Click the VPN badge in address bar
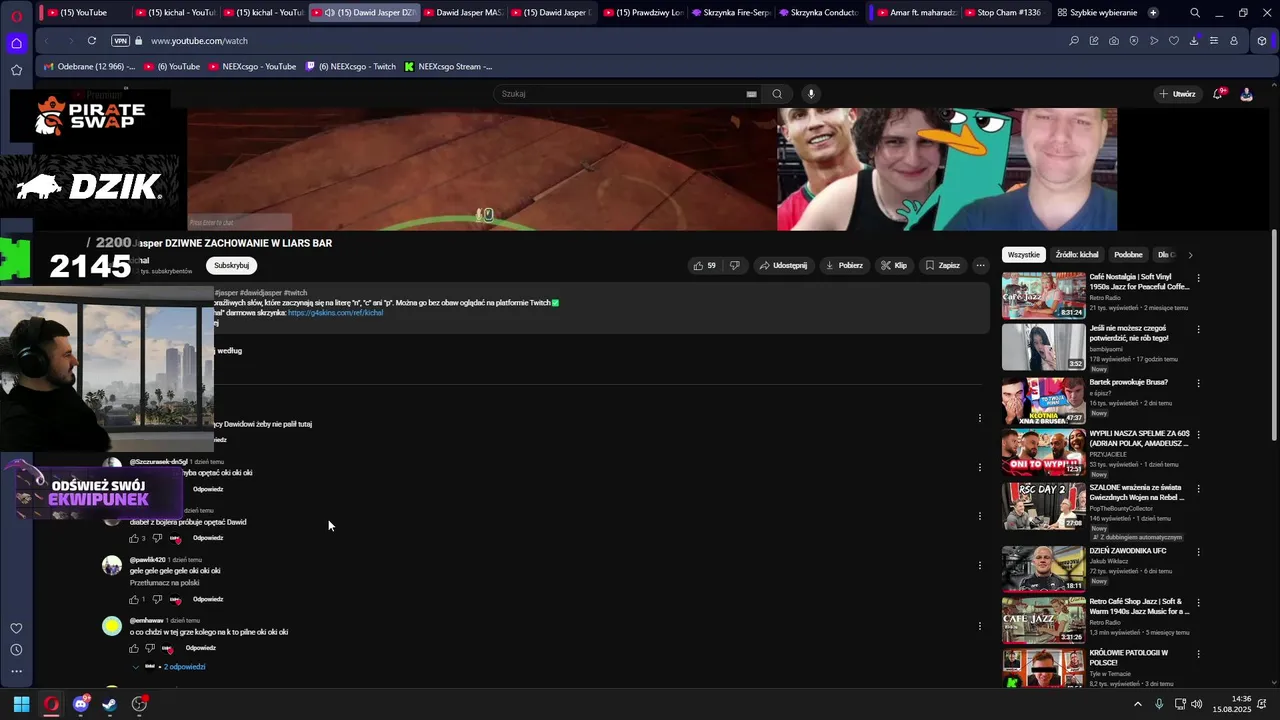This screenshot has height=720, width=1280. click(x=120, y=41)
